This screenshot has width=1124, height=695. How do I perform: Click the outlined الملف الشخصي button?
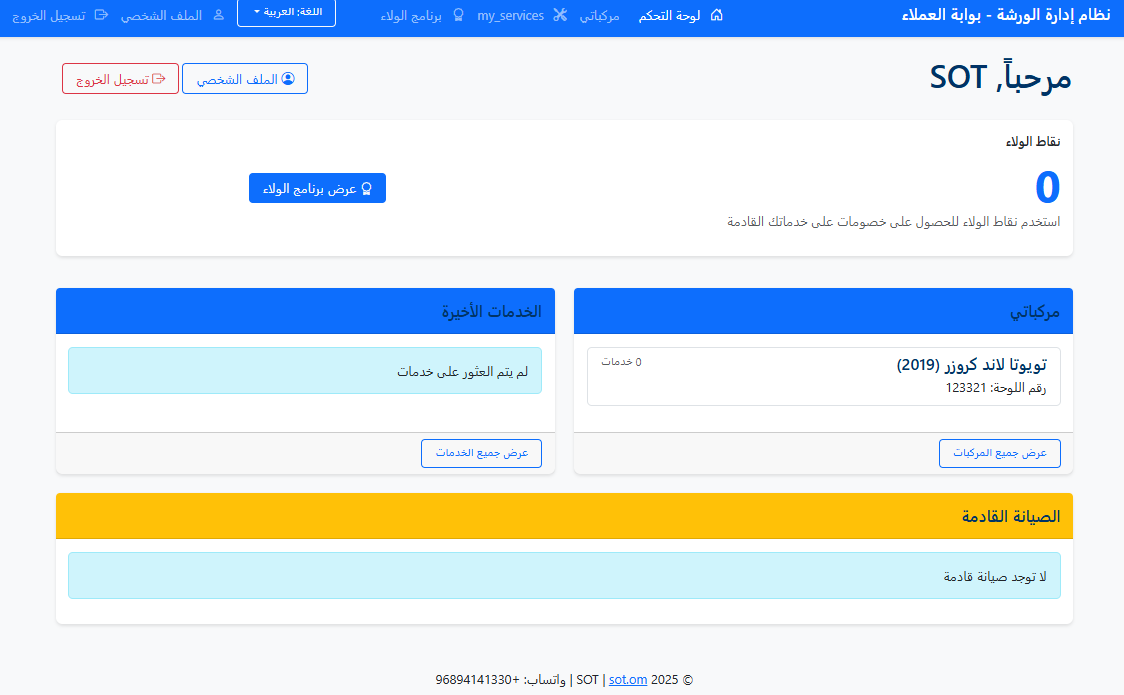coord(245,79)
